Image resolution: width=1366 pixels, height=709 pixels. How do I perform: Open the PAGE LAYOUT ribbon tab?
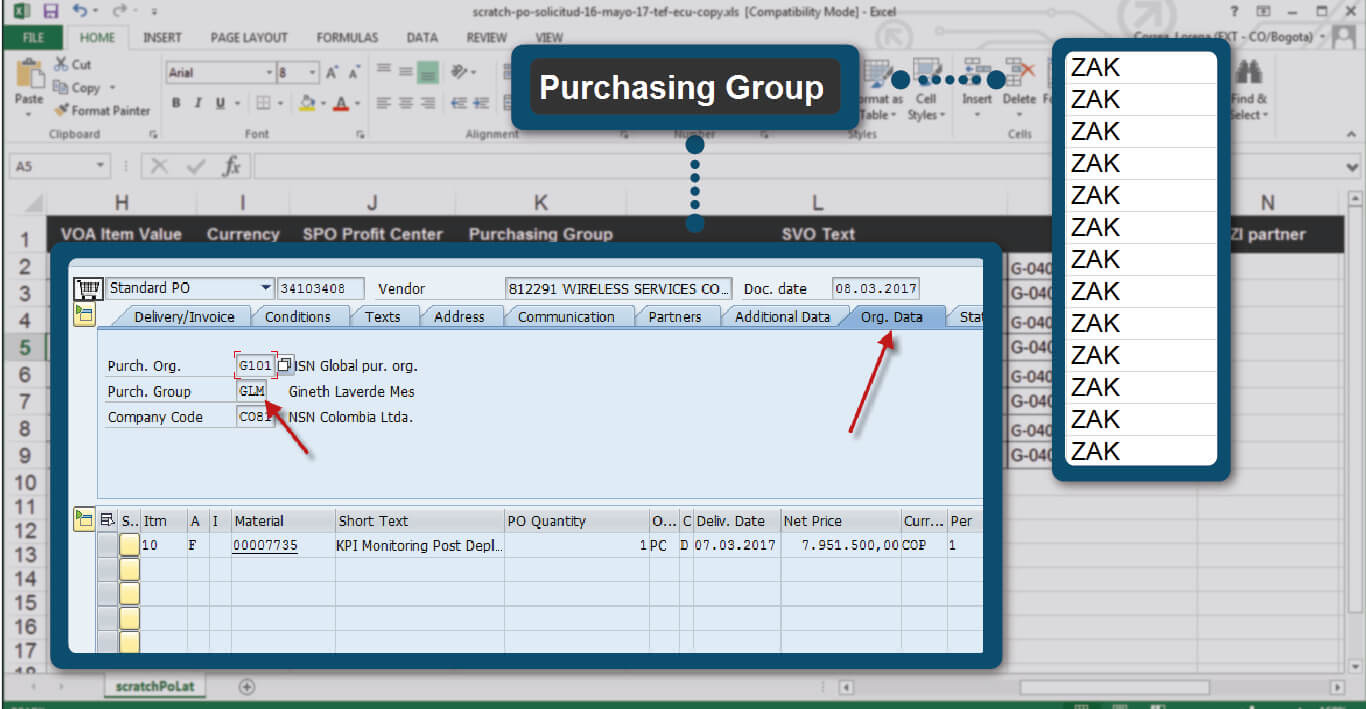(x=249, y=37)
